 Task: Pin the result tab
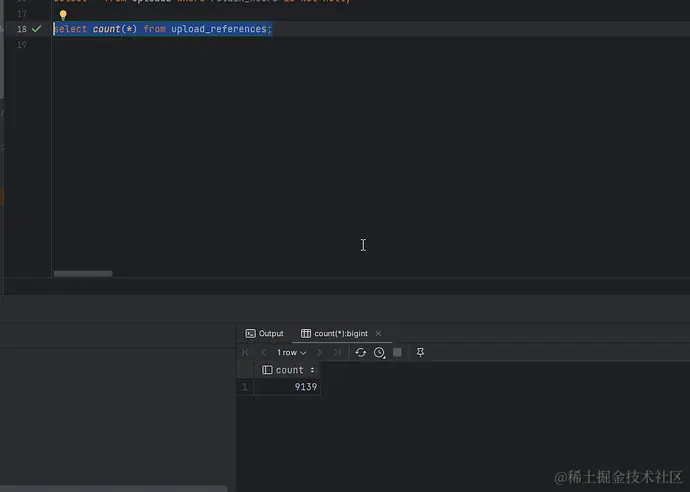pyautogui.click(x=420, y=352)
